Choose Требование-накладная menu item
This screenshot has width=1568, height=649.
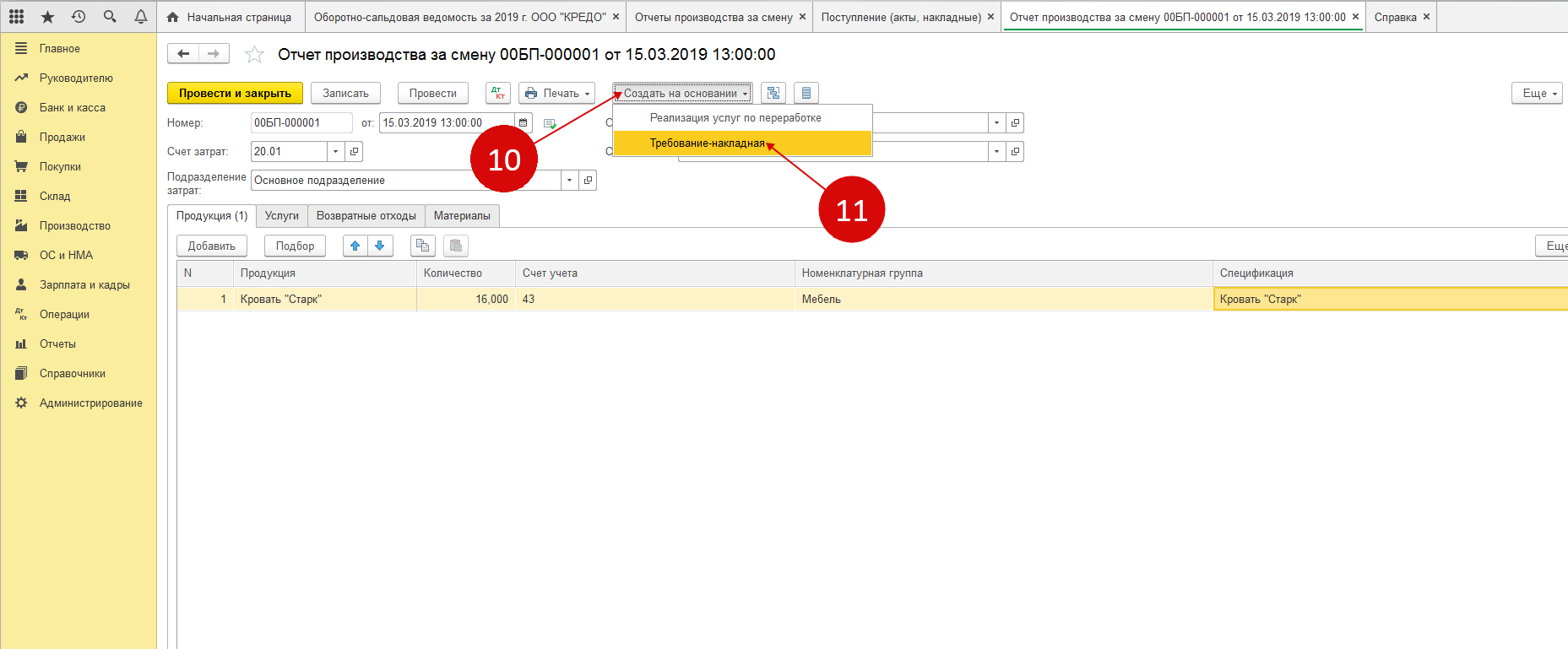[742, 143]
